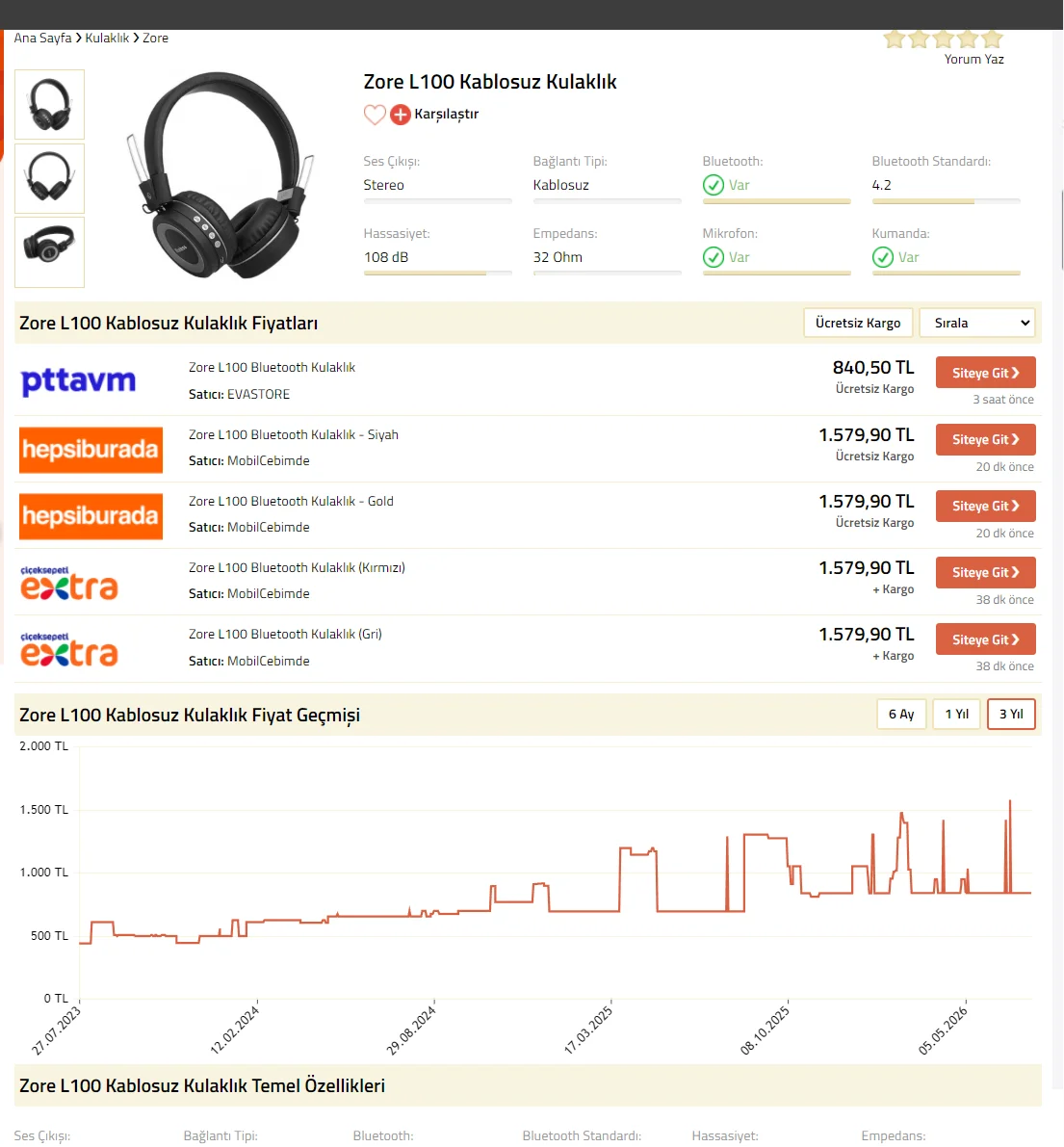Image resolution: width=1064 pixels, height=1147 pixels.
Task: Switch price history to 3 Yıl
Action: (x=1011, y=714)
